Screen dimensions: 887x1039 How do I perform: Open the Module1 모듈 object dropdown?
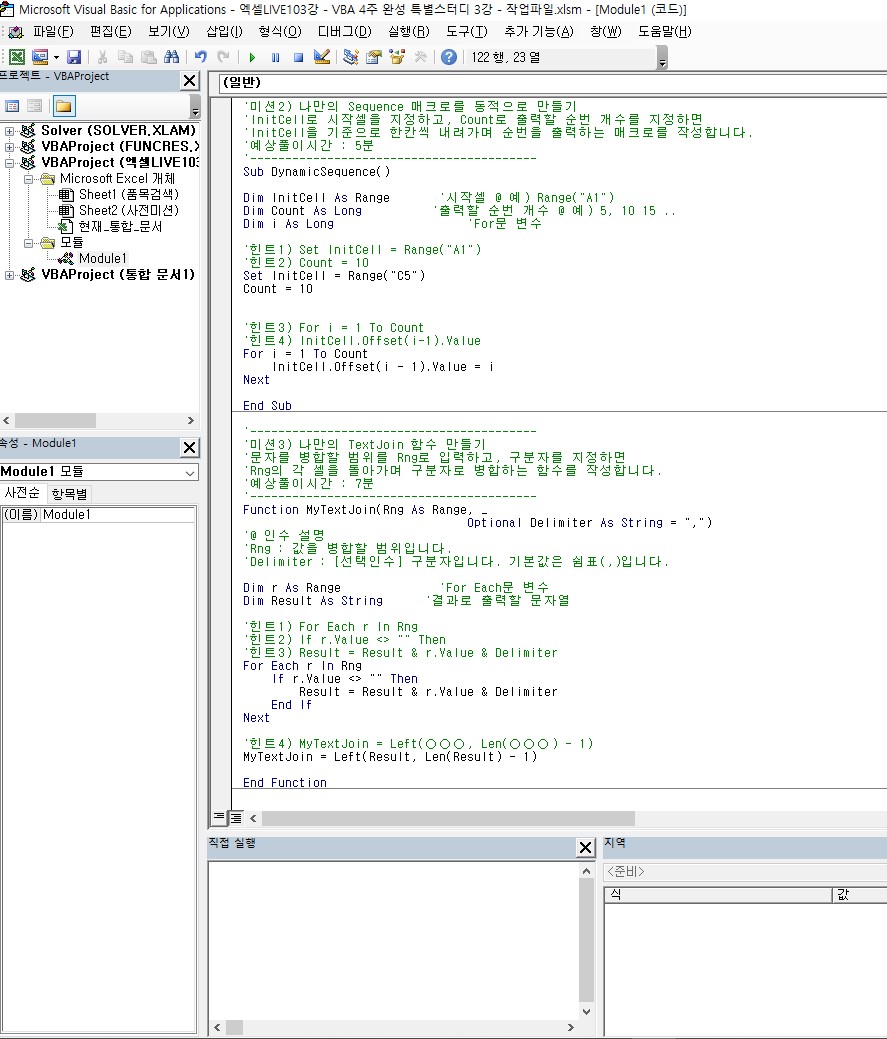click(190, 472)
